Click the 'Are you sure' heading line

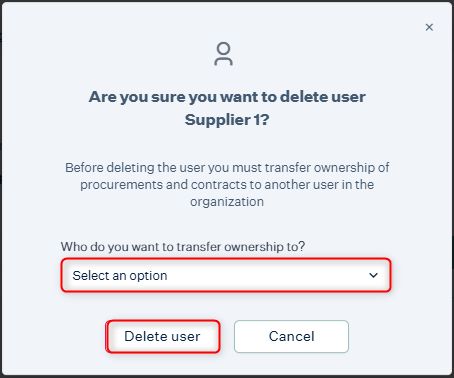point(227,97)
